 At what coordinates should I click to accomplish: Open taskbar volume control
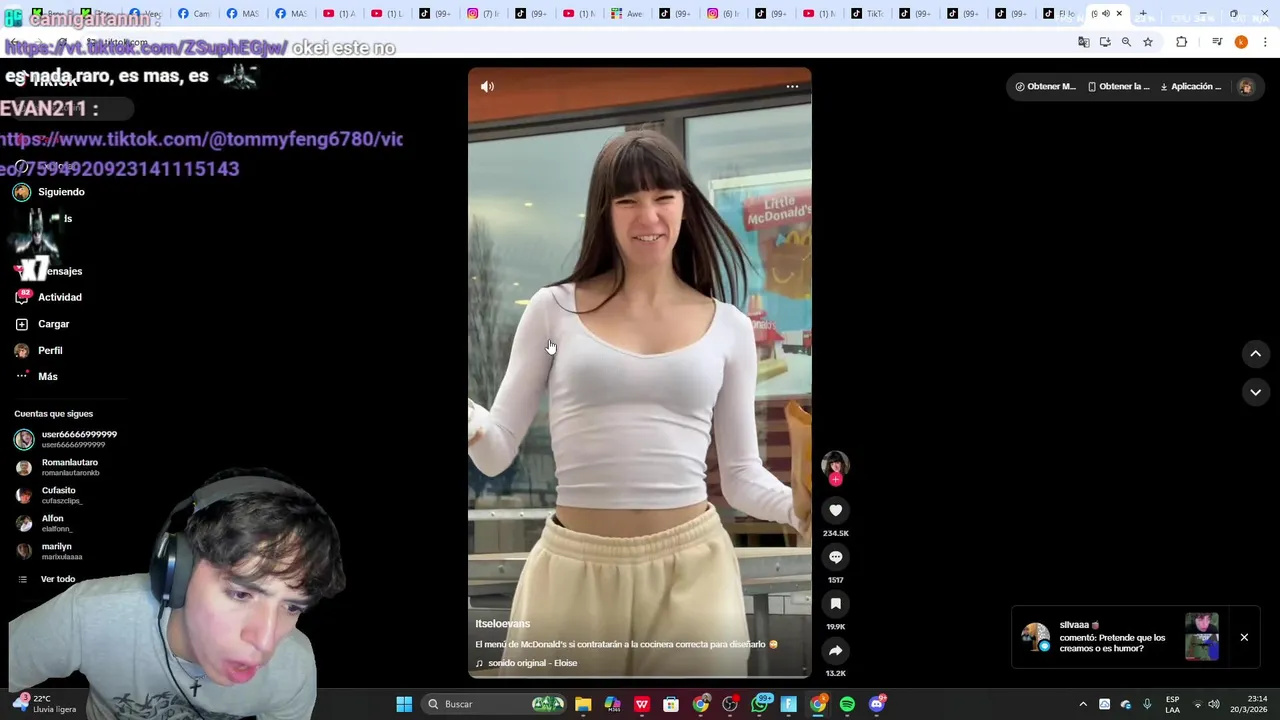1215,704
